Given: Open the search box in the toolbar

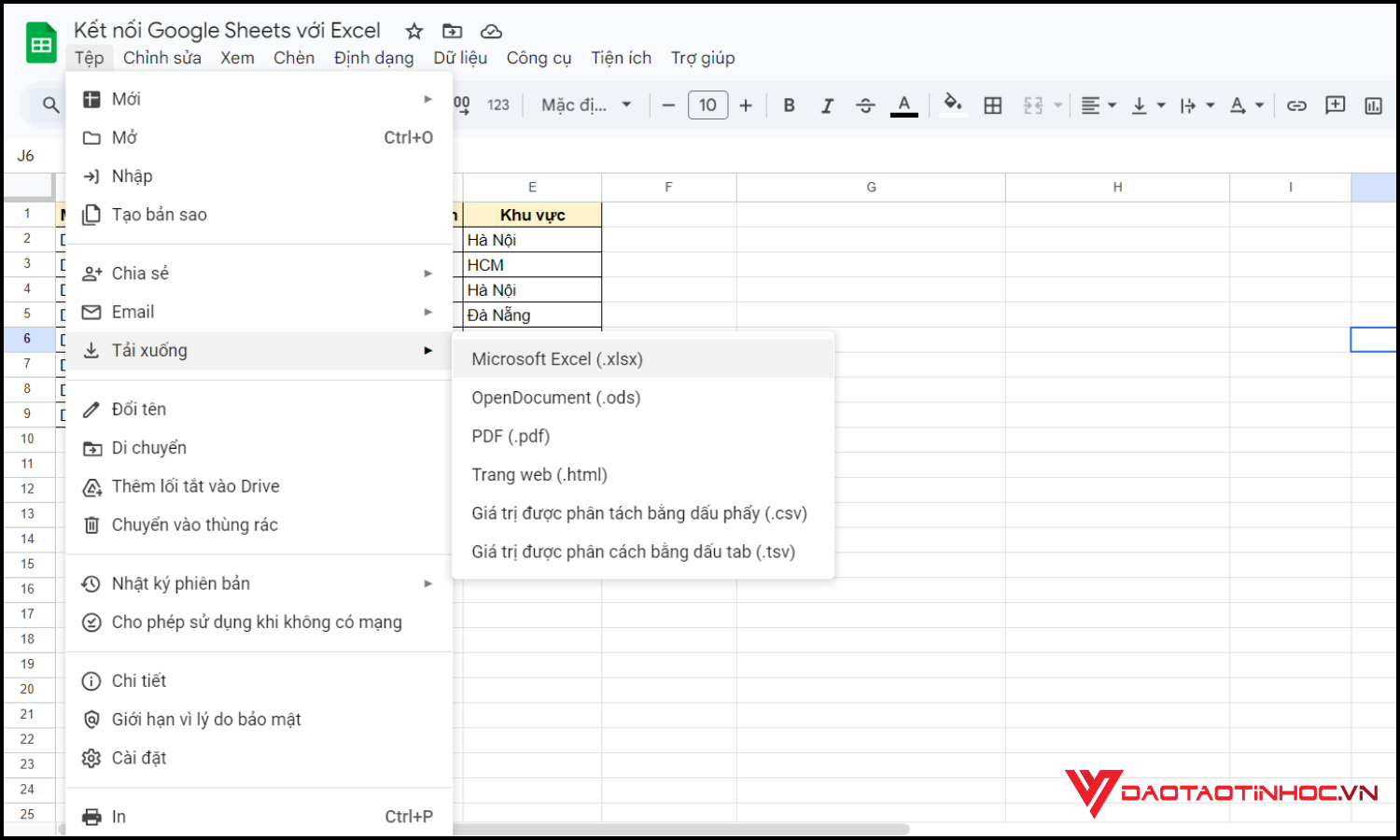Looking at the screenshot, I should coord(51,105).
